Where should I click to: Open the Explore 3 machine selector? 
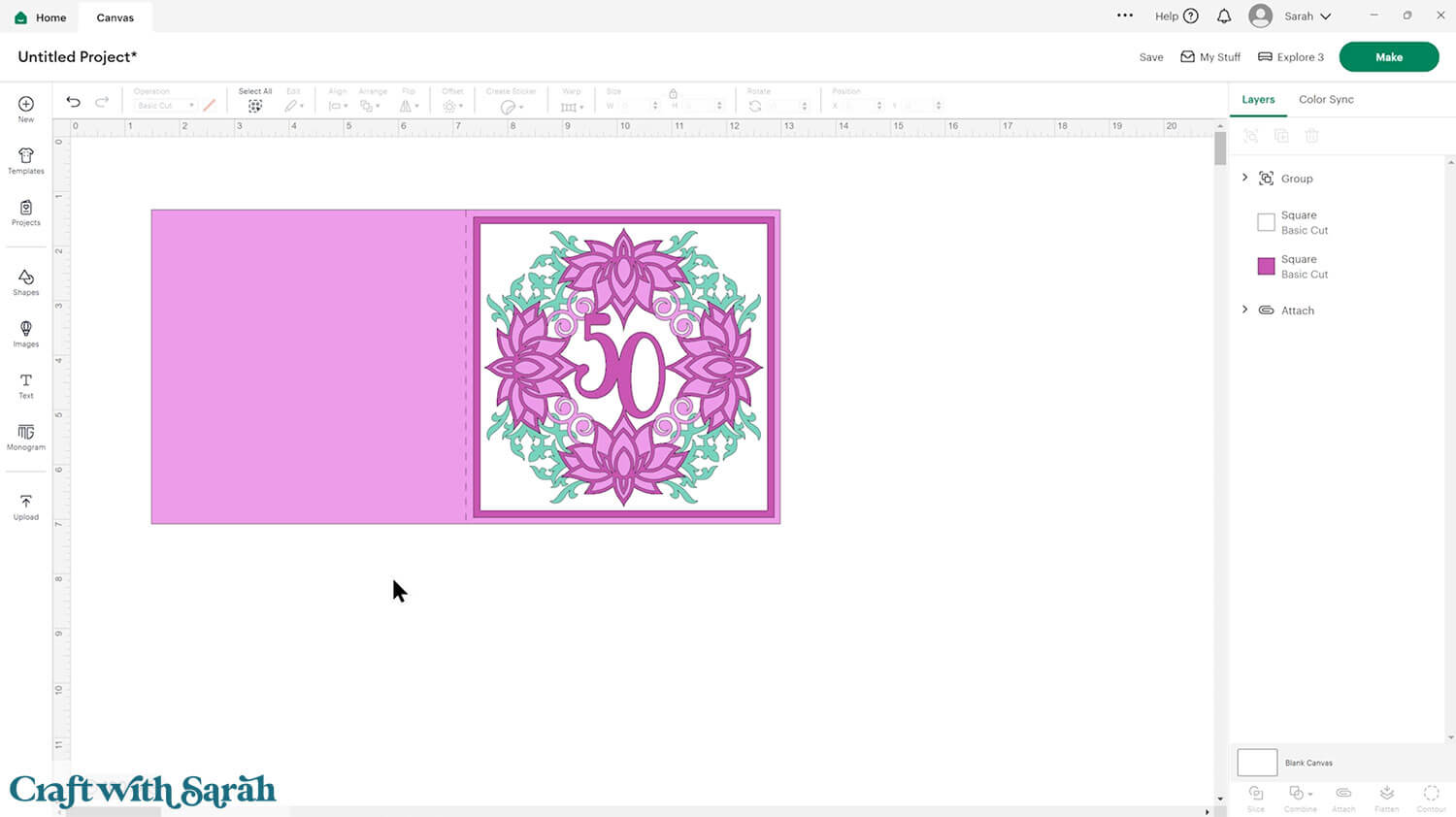pos(1291,57)
